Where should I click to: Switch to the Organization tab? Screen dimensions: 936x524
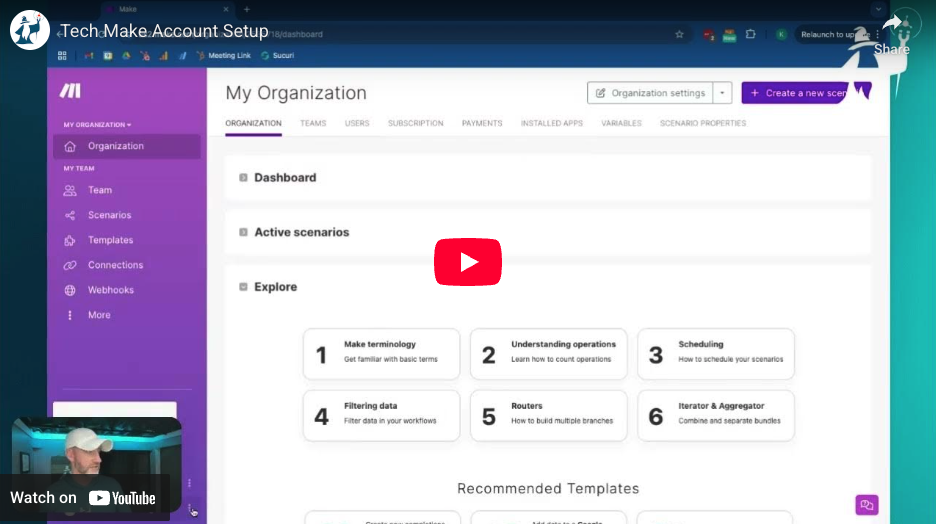pos(253,124)
